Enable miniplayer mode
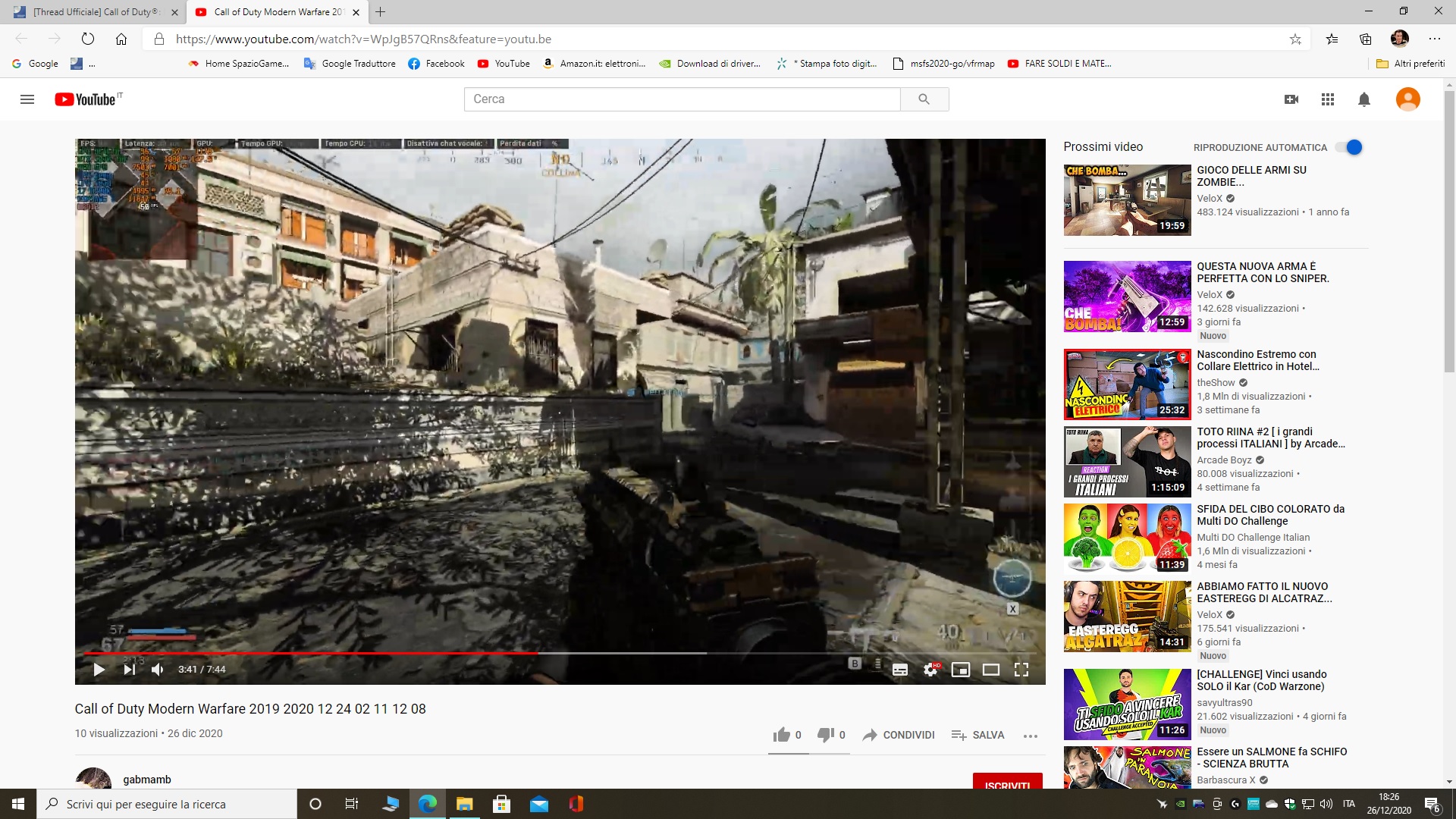Screen dimensions: 1456x819 (x=961, y=670)
